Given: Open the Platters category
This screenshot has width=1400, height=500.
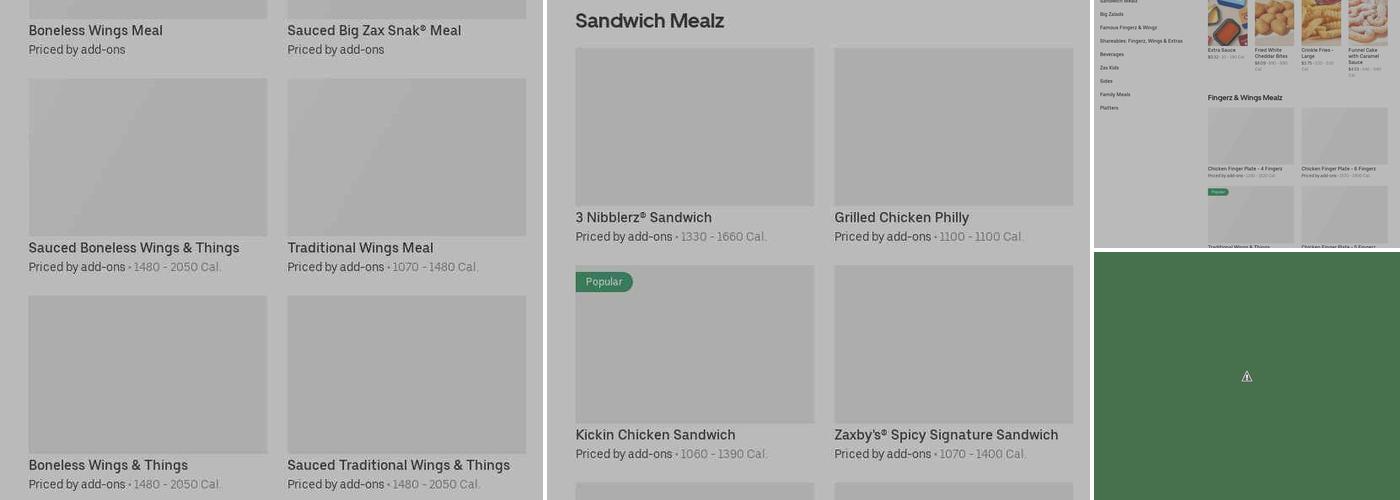Looking at the screenshot, I should (x=1109, y=108).
